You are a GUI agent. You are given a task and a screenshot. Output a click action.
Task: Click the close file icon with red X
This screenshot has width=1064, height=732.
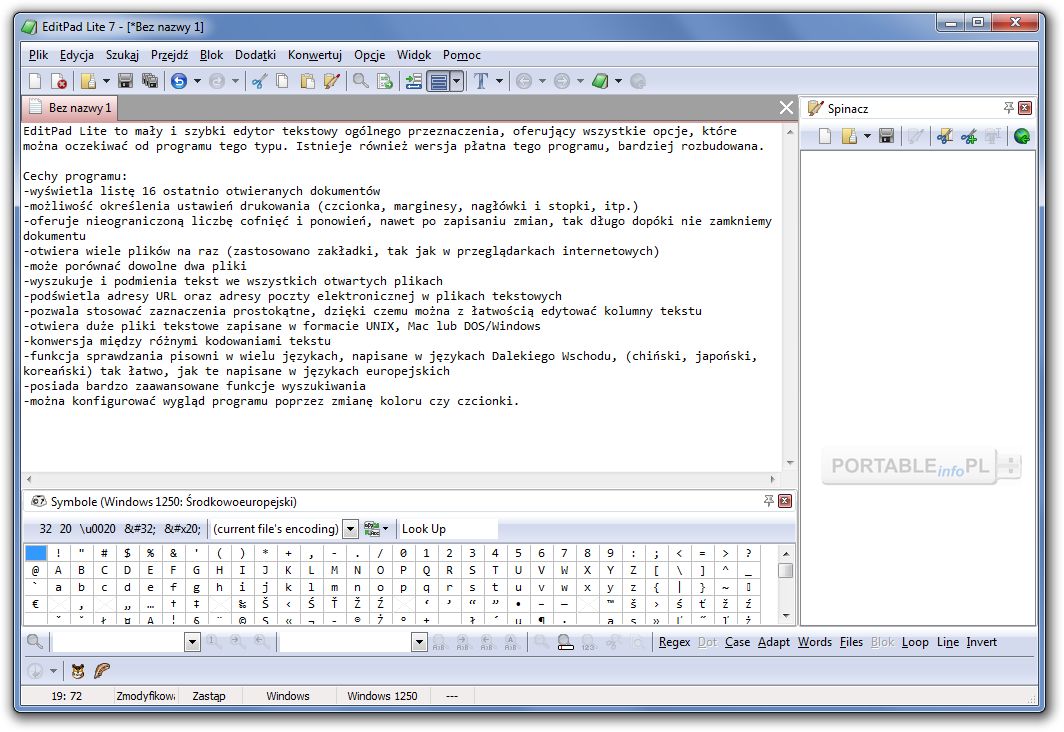(59, 81)
